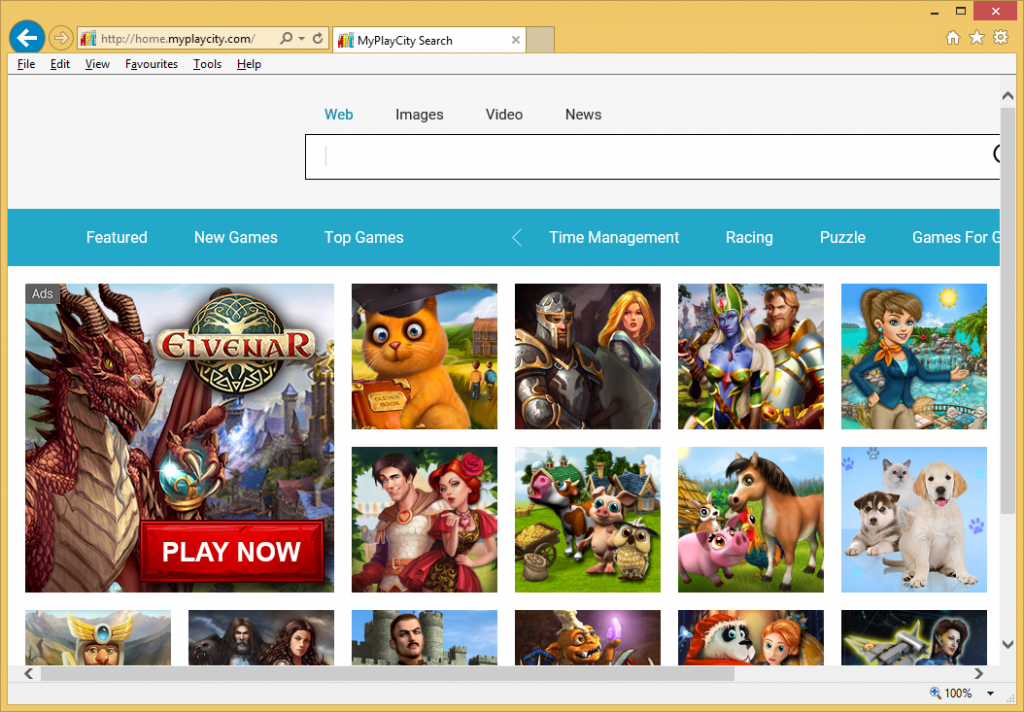Click the left chevron in category bar
Screen dimensions: 1024x712
pos(517,237)
